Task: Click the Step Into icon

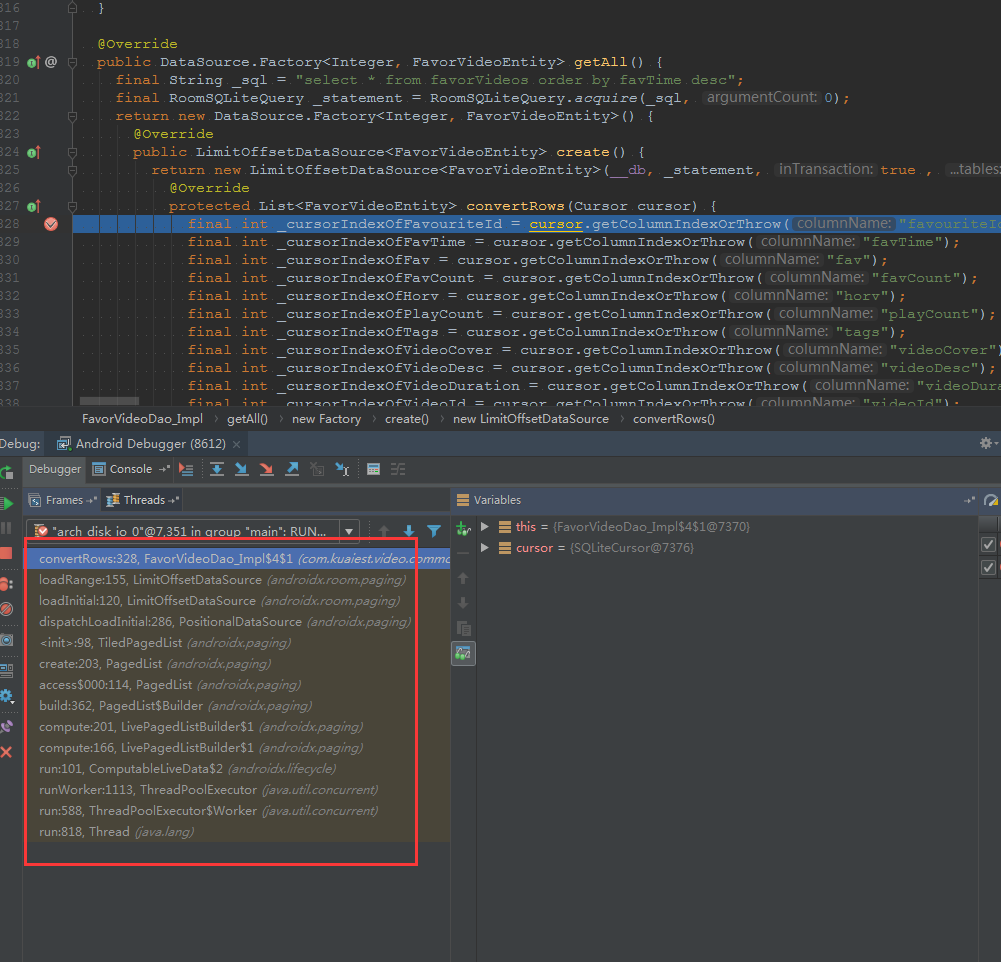Action: pos(241,469)
